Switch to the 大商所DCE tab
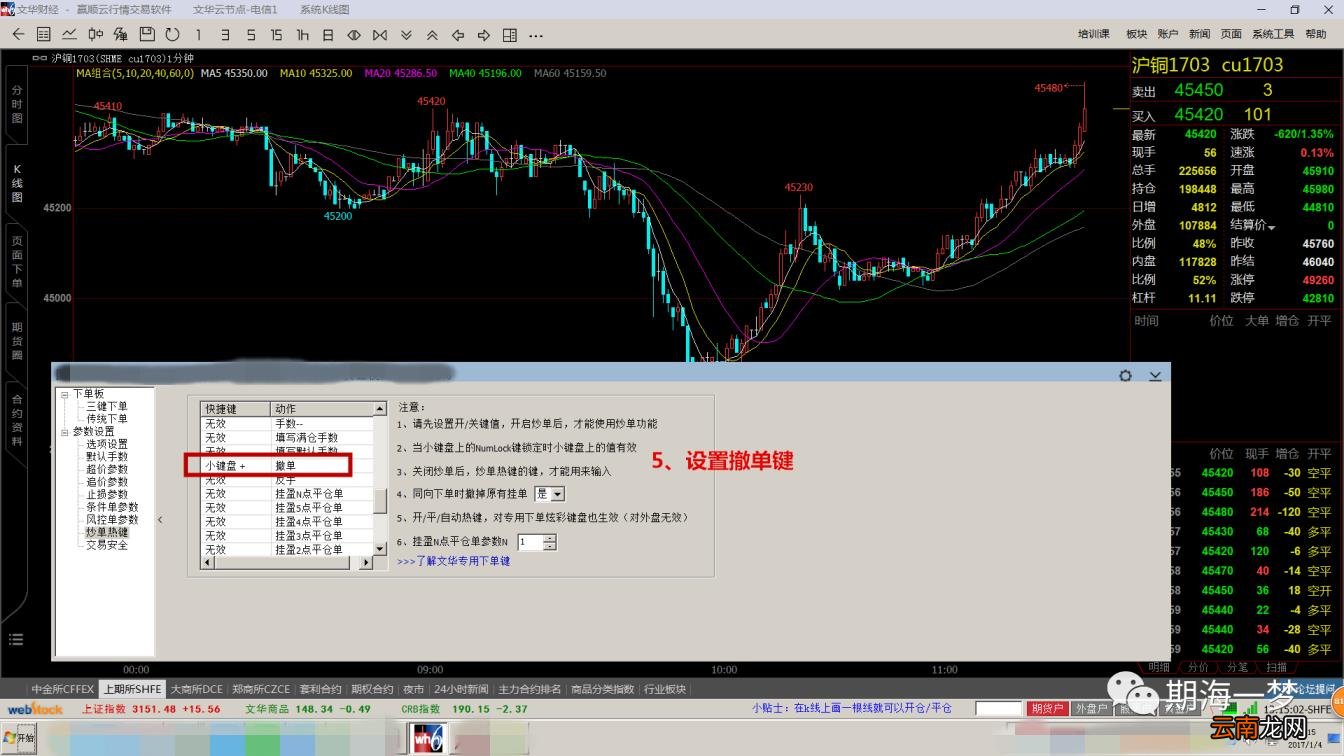The image size is (1344, 756). click(x=196, y=689)
